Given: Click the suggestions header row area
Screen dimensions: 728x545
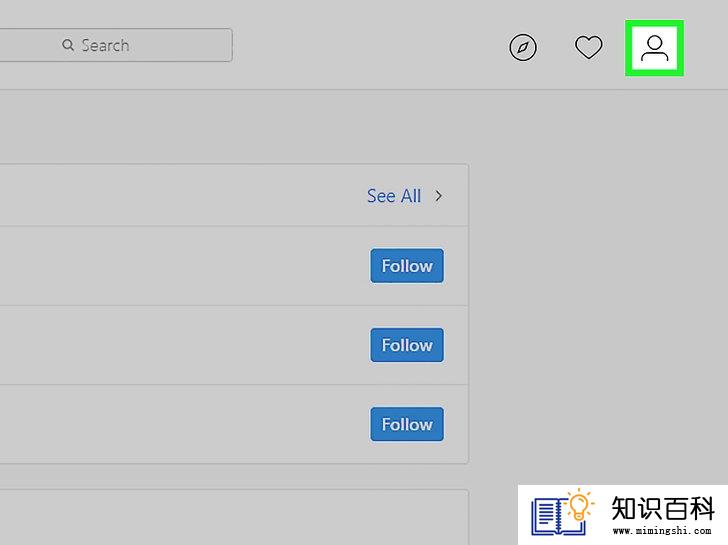Looking at the screenshot, I should point(234,195).
